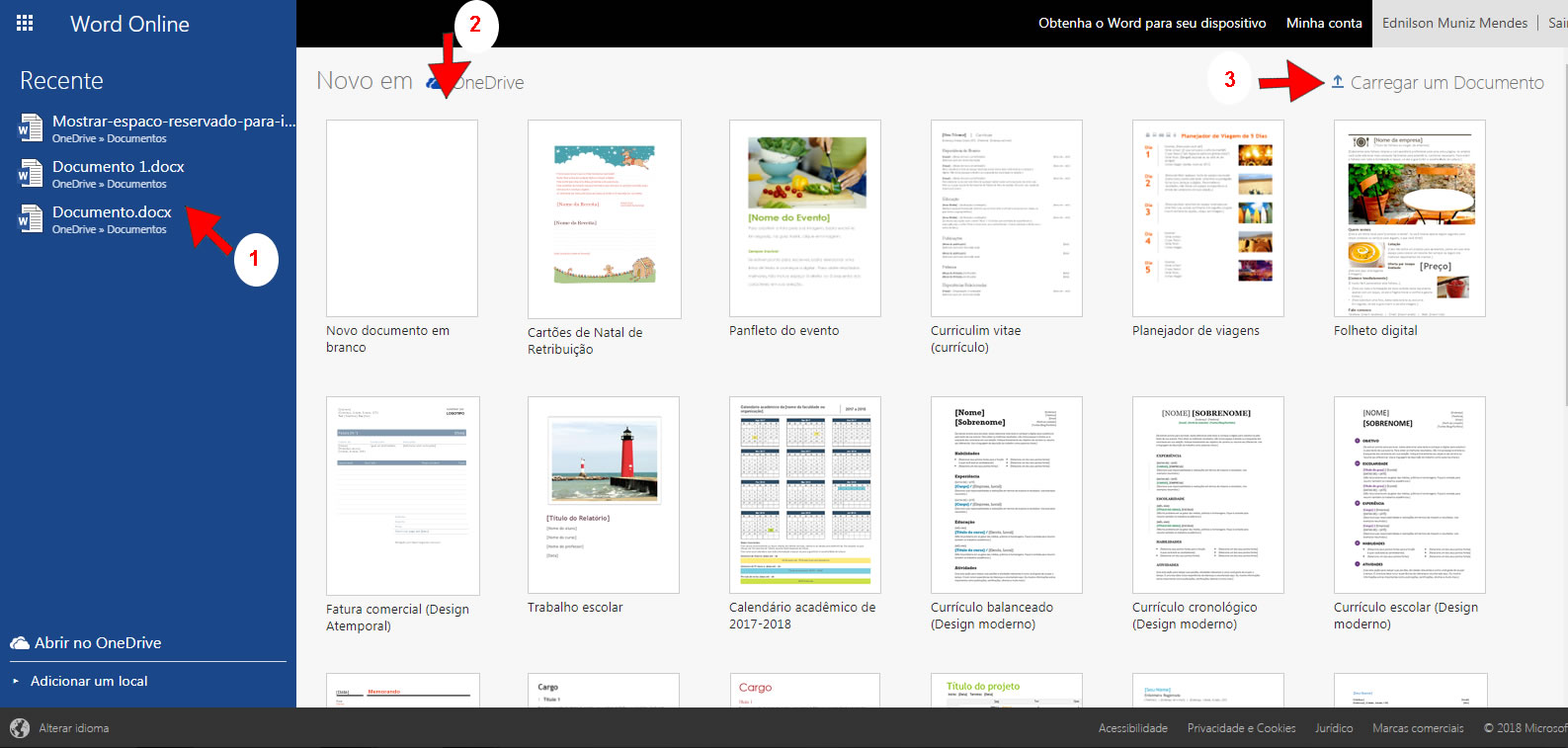Create a Novo documento em branco
Image resolution: width=1568 pixels, height=748 pixels.
pyautogui.click(x=402, y=218)
